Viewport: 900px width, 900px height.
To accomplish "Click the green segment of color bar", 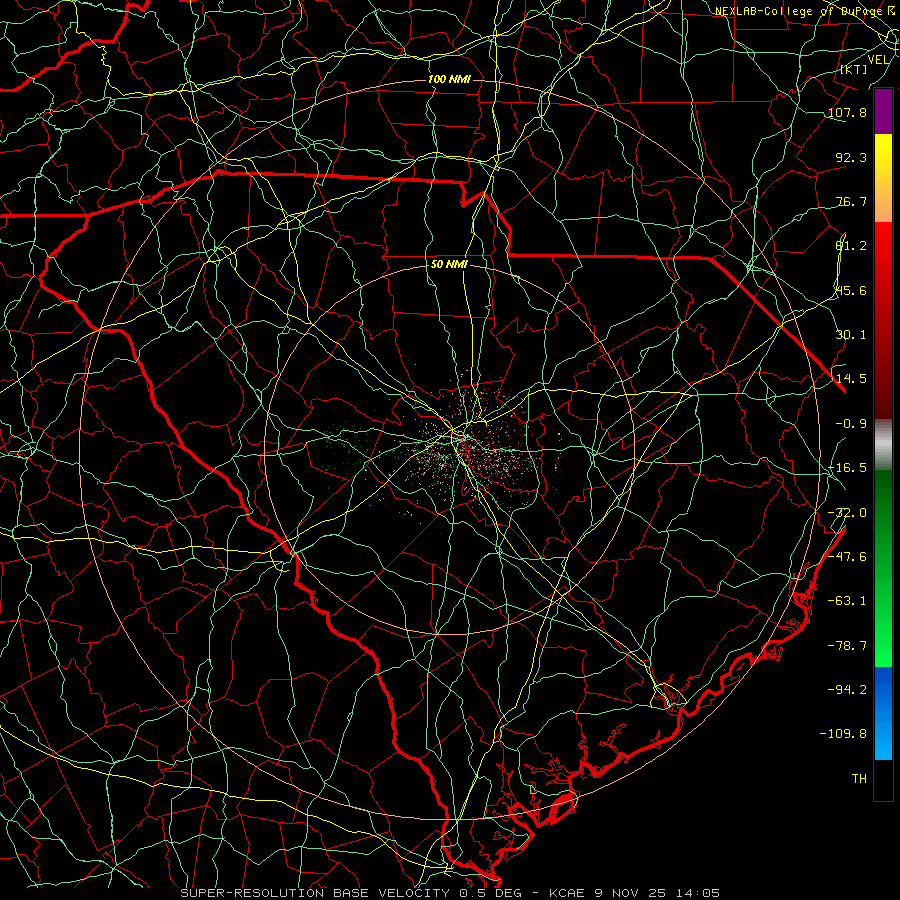I will 883,568.
